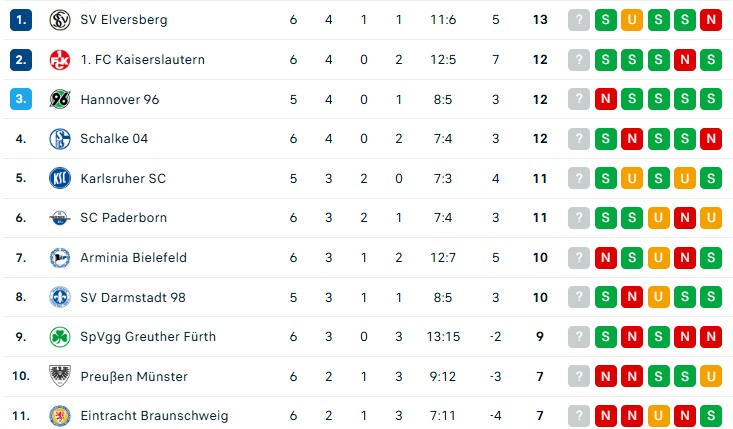Select the rank 1 promotion position badge
The image size is (733, 429).
21,20
